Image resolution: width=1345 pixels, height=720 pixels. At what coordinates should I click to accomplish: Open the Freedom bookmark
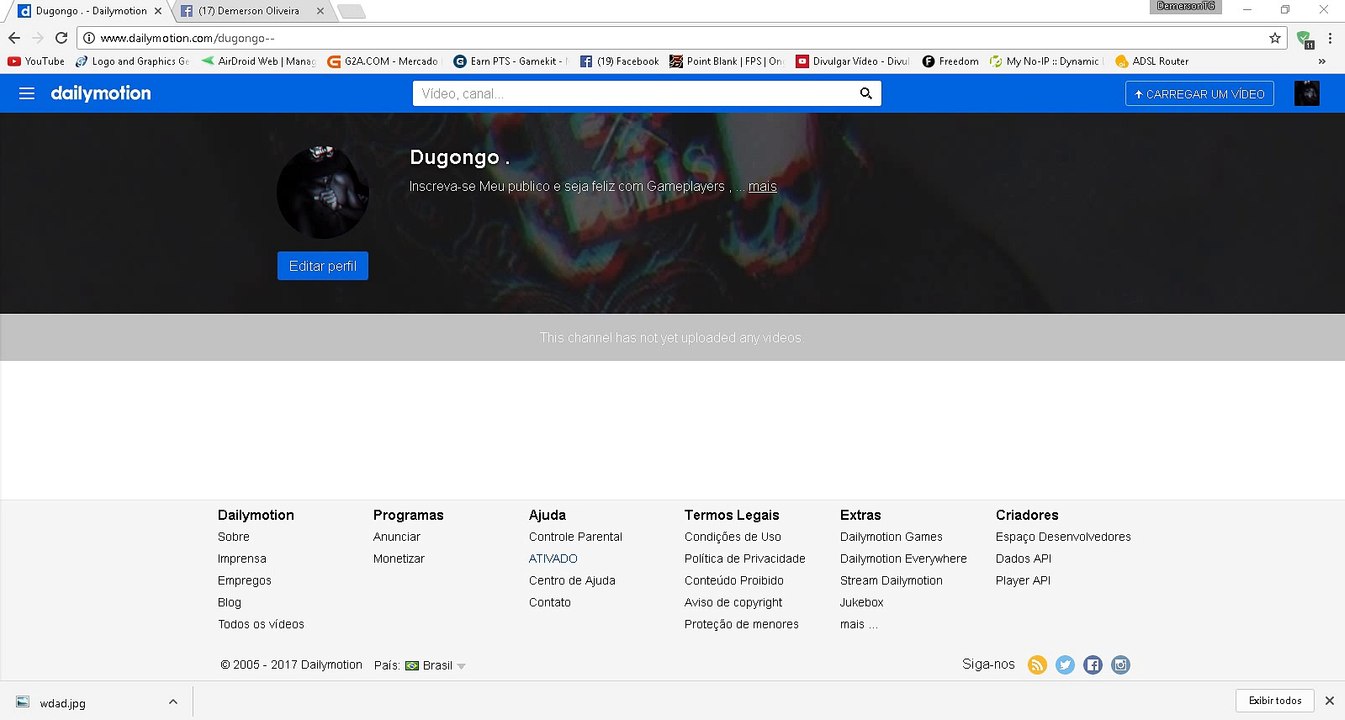(x=950, y=61)
